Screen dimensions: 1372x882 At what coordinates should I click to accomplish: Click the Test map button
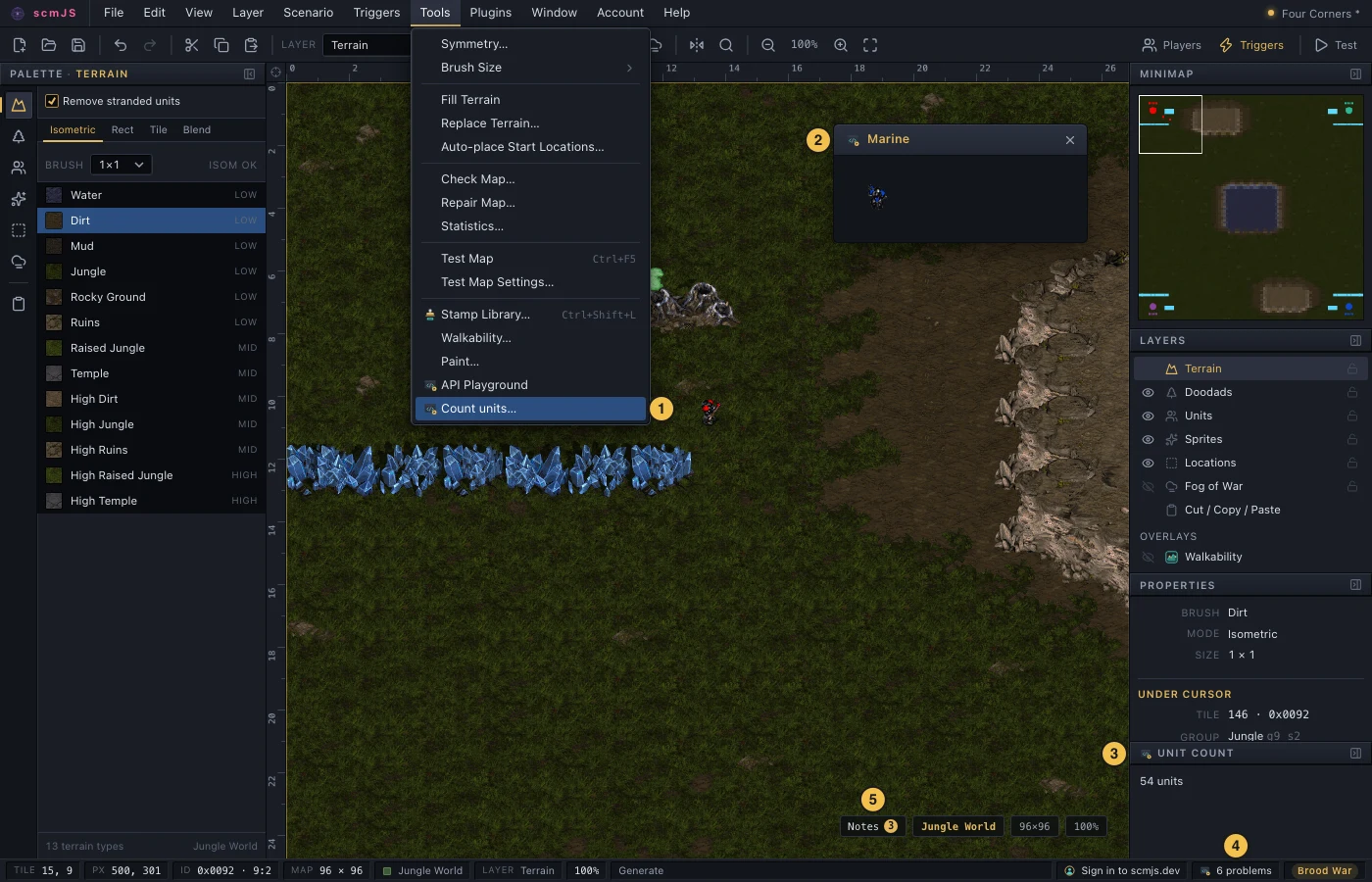coord(1336,45)
